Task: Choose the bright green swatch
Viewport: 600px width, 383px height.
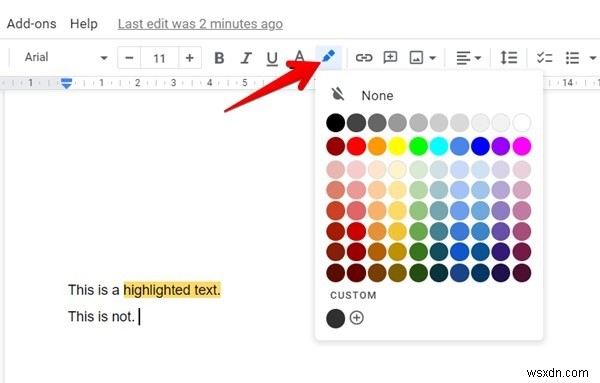Action: 418,146
